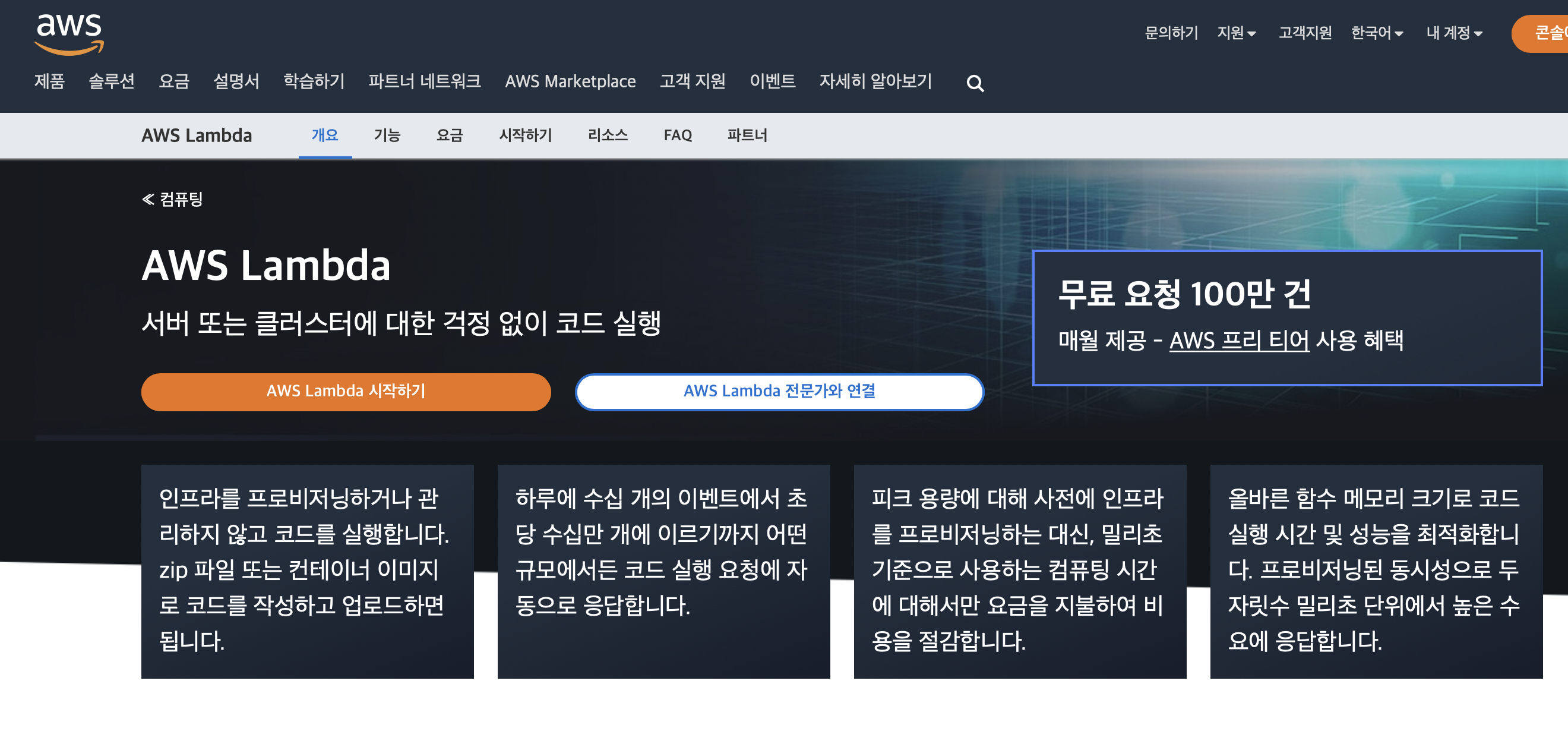Screen dimensions: 1568x731
Task: Click AWS Lambda 전문가와 연결 button
Action: [779, 392]
